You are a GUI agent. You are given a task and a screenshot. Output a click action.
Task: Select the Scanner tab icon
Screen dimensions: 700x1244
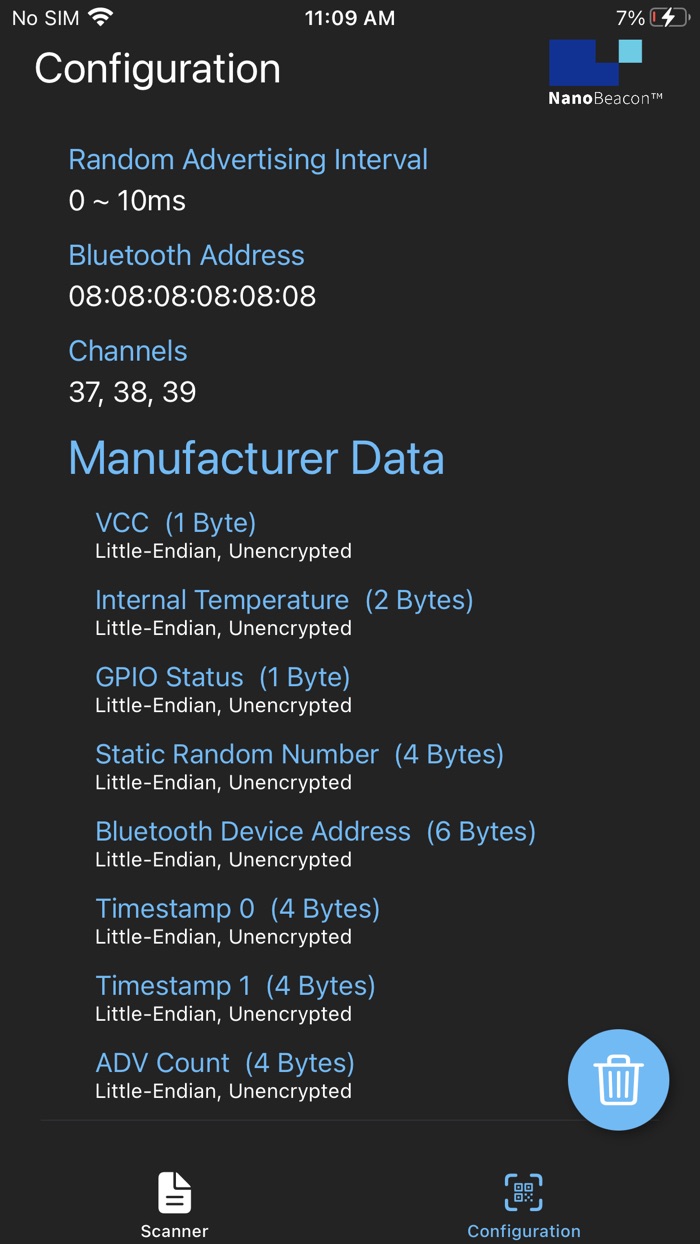[174, 1192]
